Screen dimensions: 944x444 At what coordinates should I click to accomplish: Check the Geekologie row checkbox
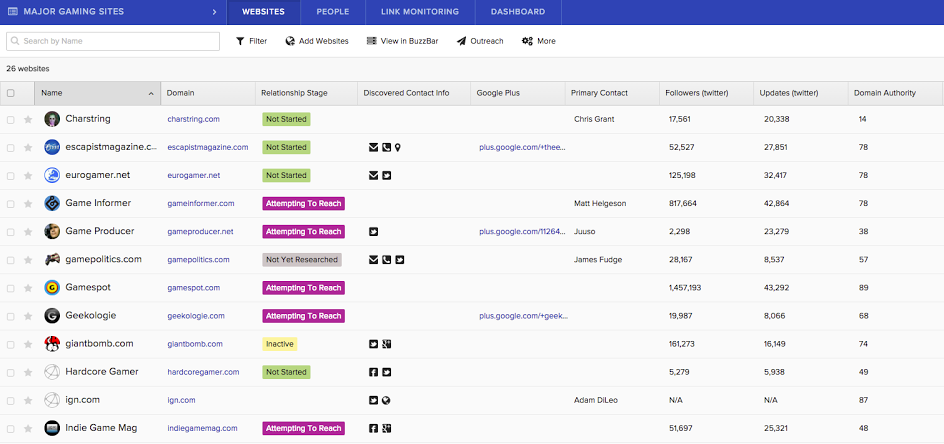click(x=10, y=316)
